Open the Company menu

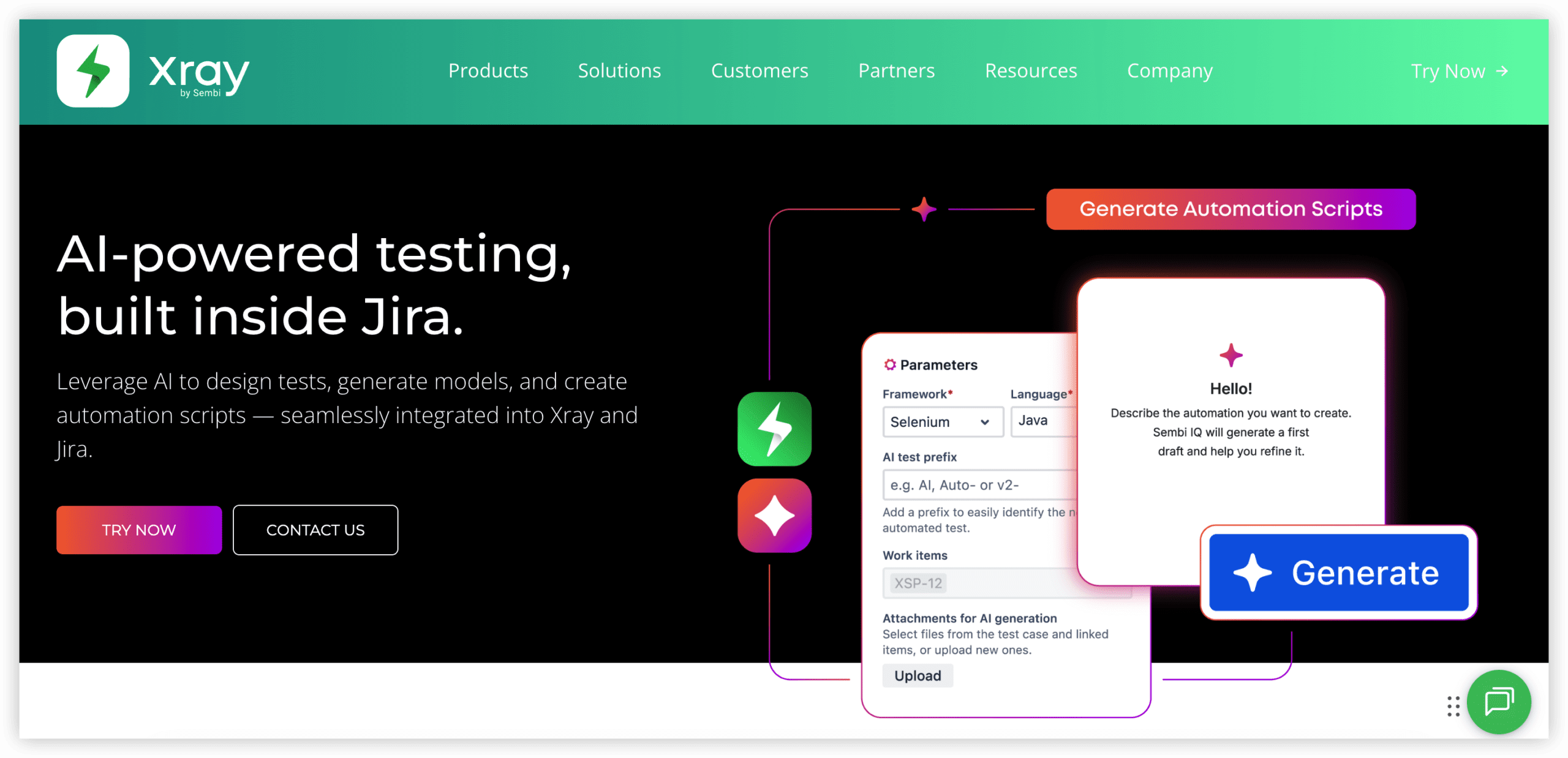pyautogui.click(x=1169, y=71)
